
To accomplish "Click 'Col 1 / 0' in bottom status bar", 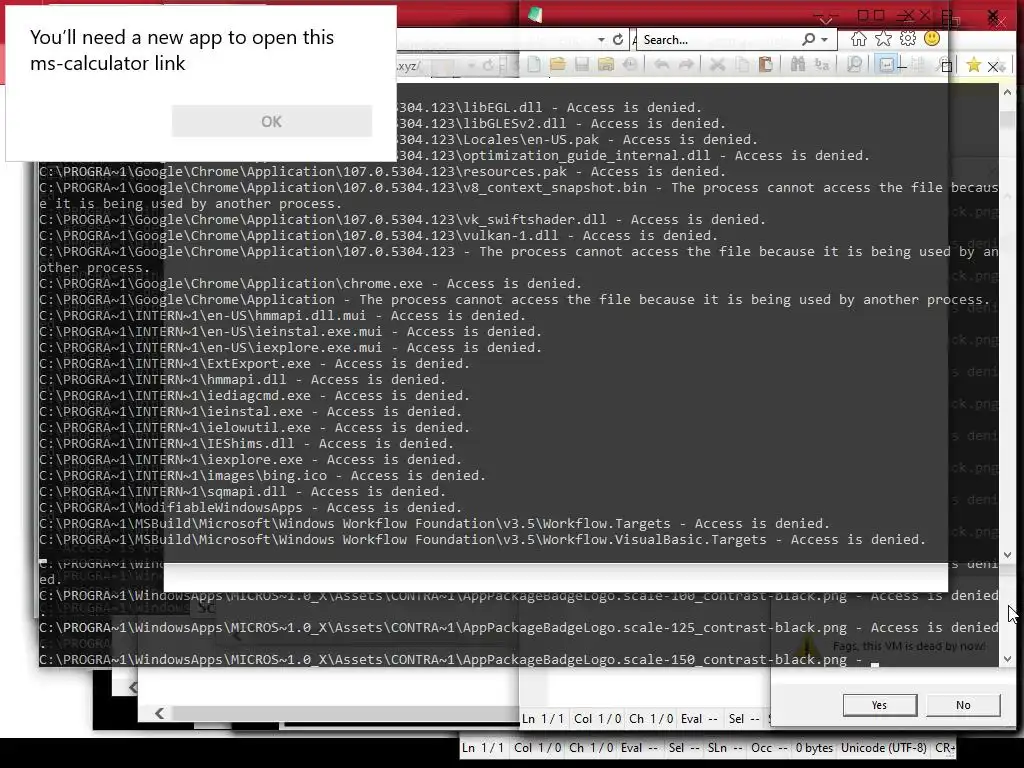I will click(537, 748).
